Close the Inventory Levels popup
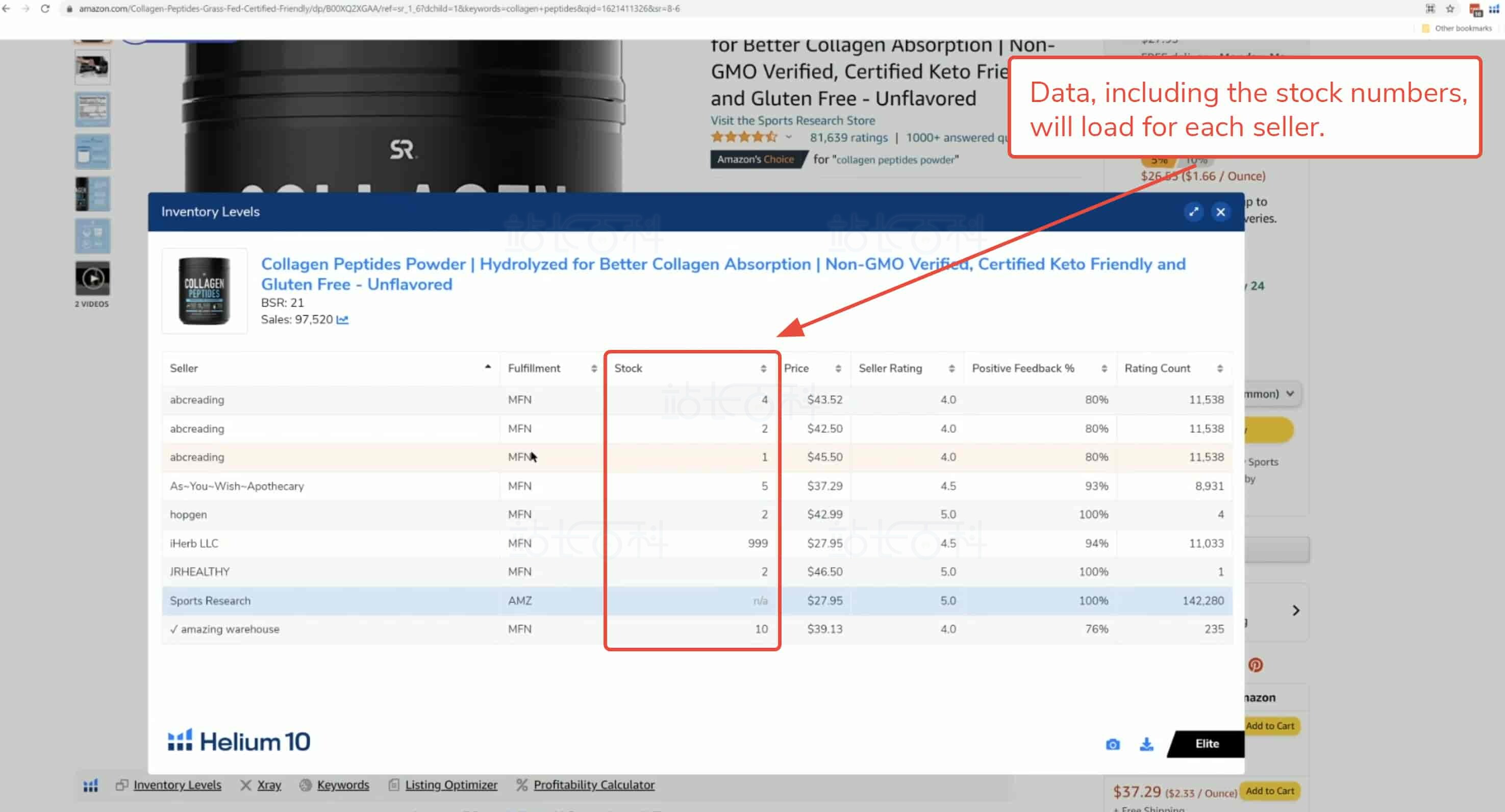This screenshot has width=1505, height=812. coord(1220,212)
